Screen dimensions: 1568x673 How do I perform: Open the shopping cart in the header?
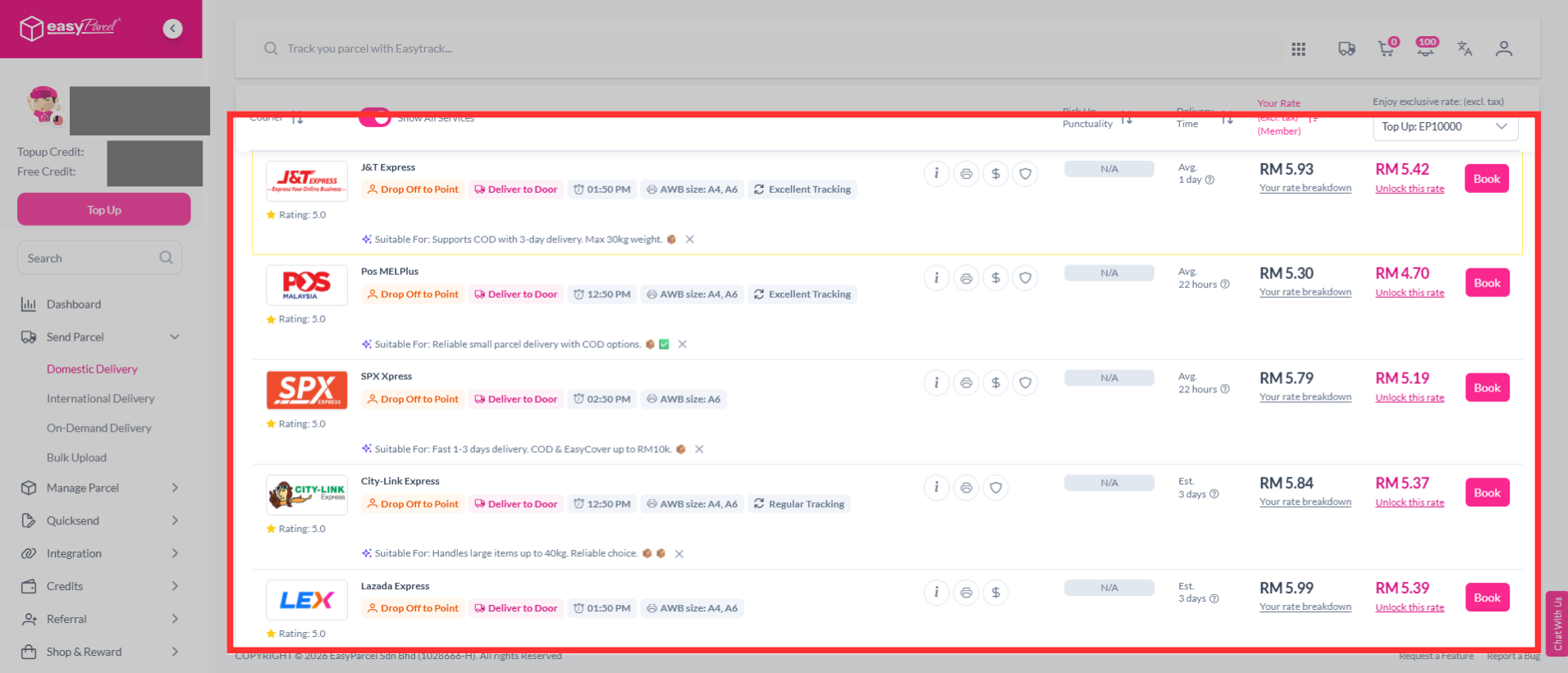pos(1387,48)
